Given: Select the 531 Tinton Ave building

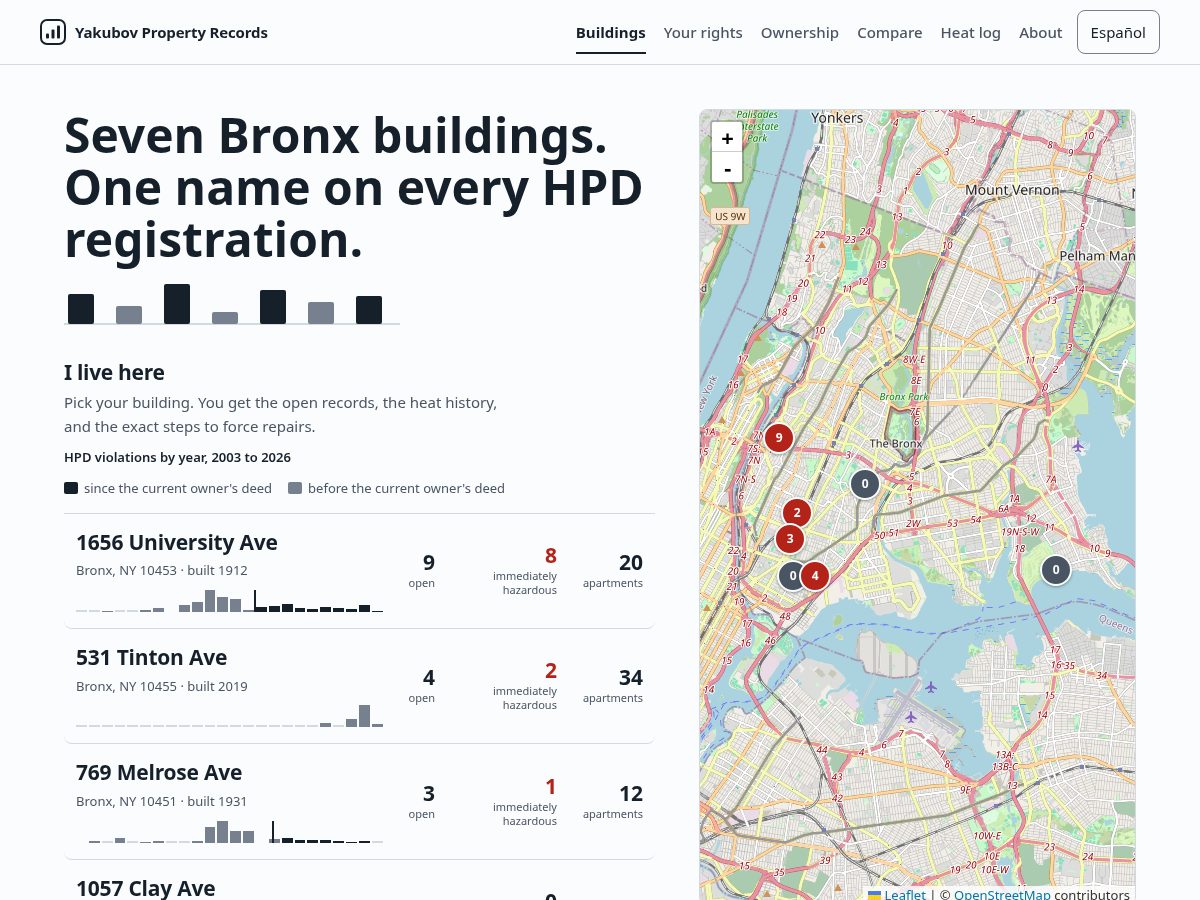Looking at the screenshot, I should (359, 686).
